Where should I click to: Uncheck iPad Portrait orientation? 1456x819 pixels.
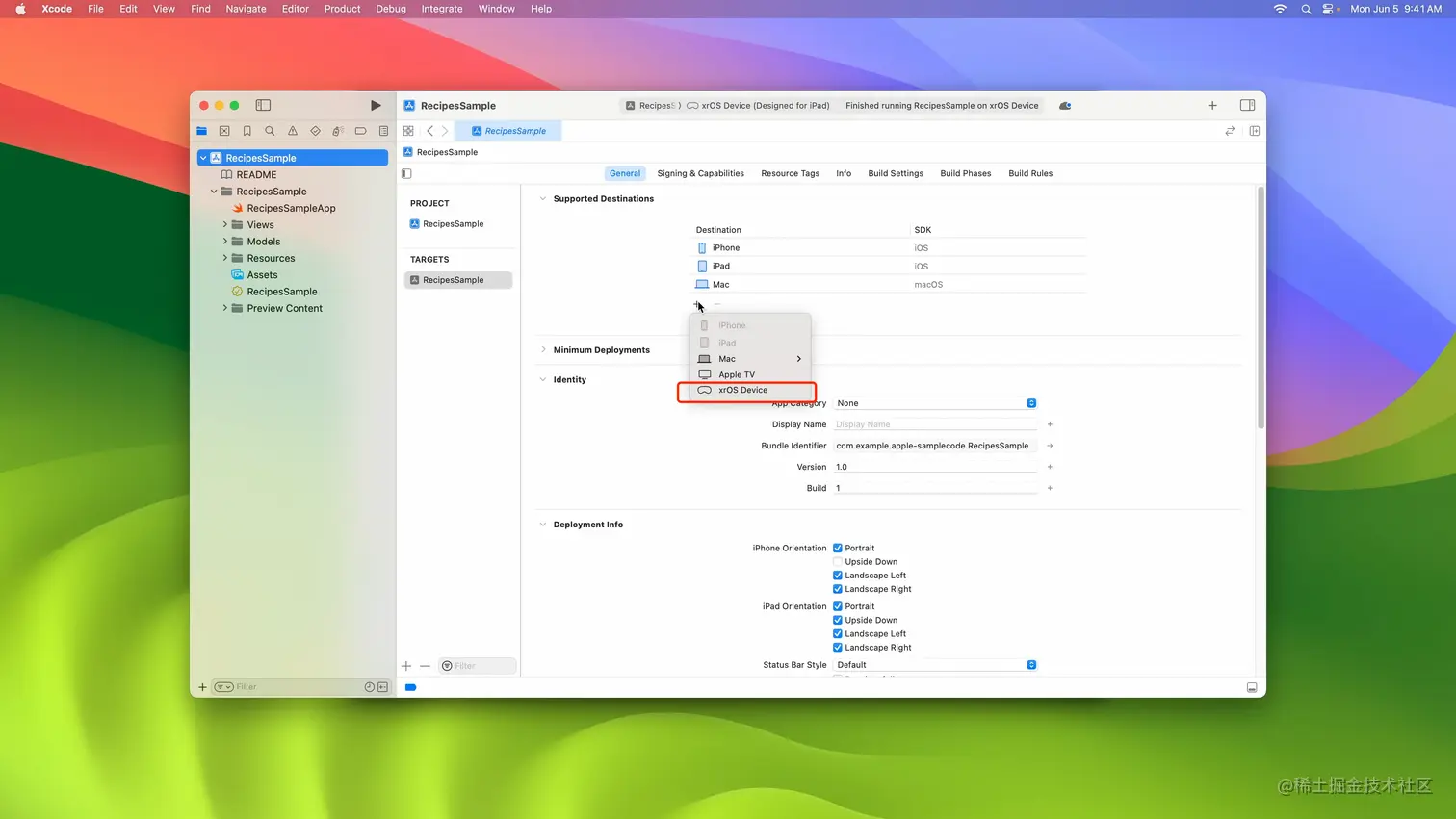point(837,606)
